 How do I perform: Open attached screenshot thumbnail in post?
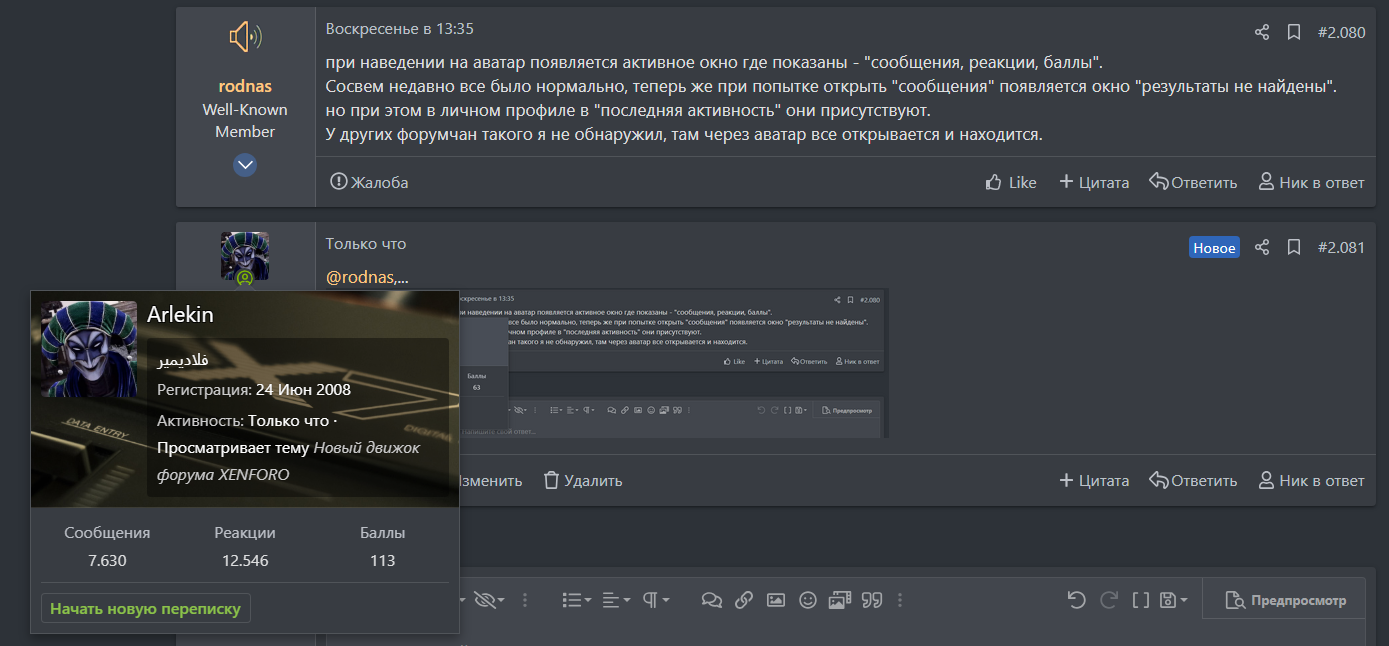[672, 363]
